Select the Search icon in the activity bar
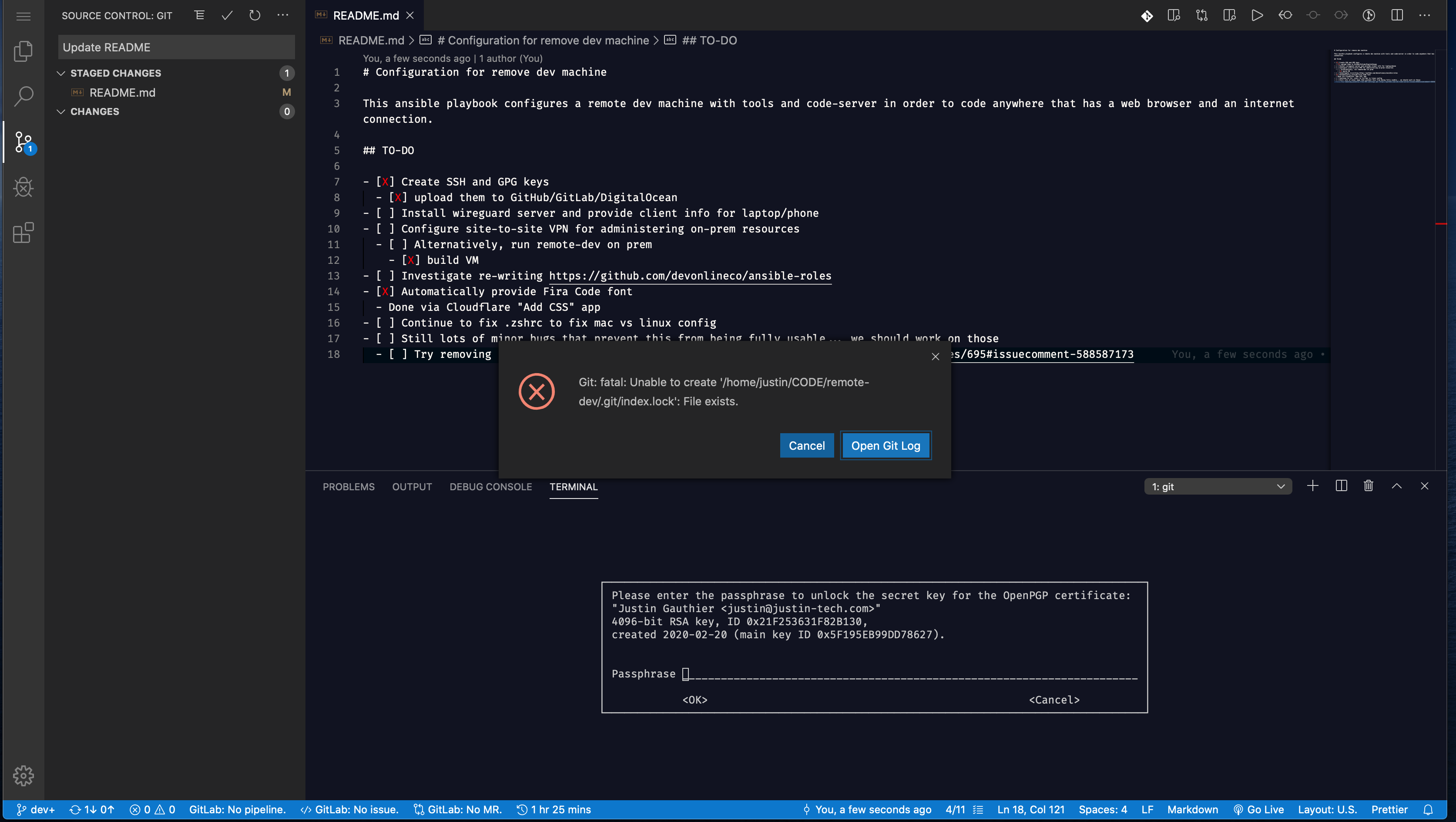The height and width of the screenshot is (822, 1456). click(x=23, y=96)
